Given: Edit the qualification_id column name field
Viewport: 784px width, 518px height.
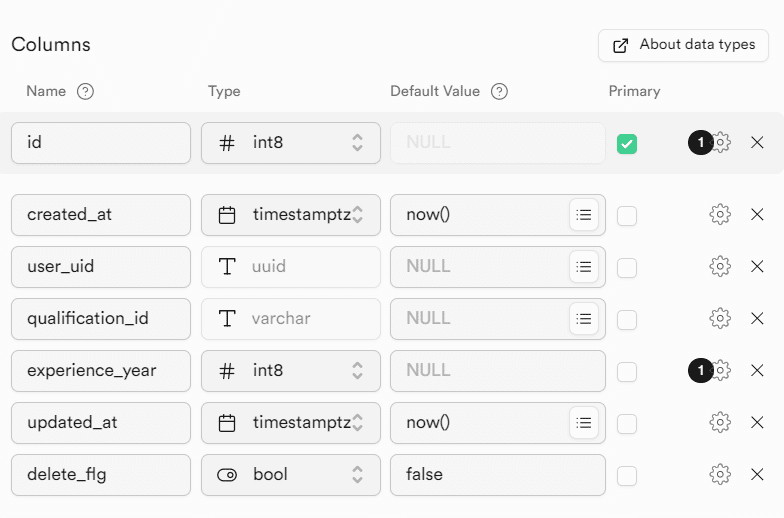Looking at the screenshot, I should click(101, 318).
